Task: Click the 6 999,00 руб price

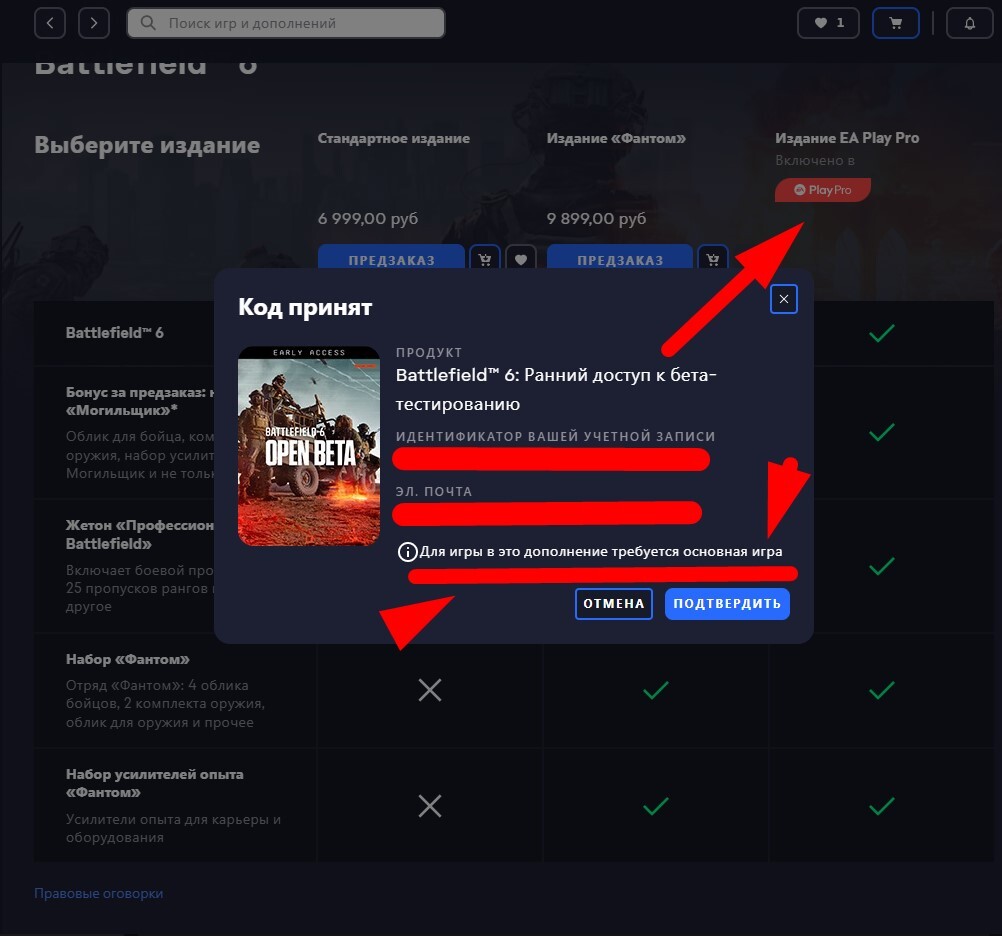Action: (x=368, y=219)
